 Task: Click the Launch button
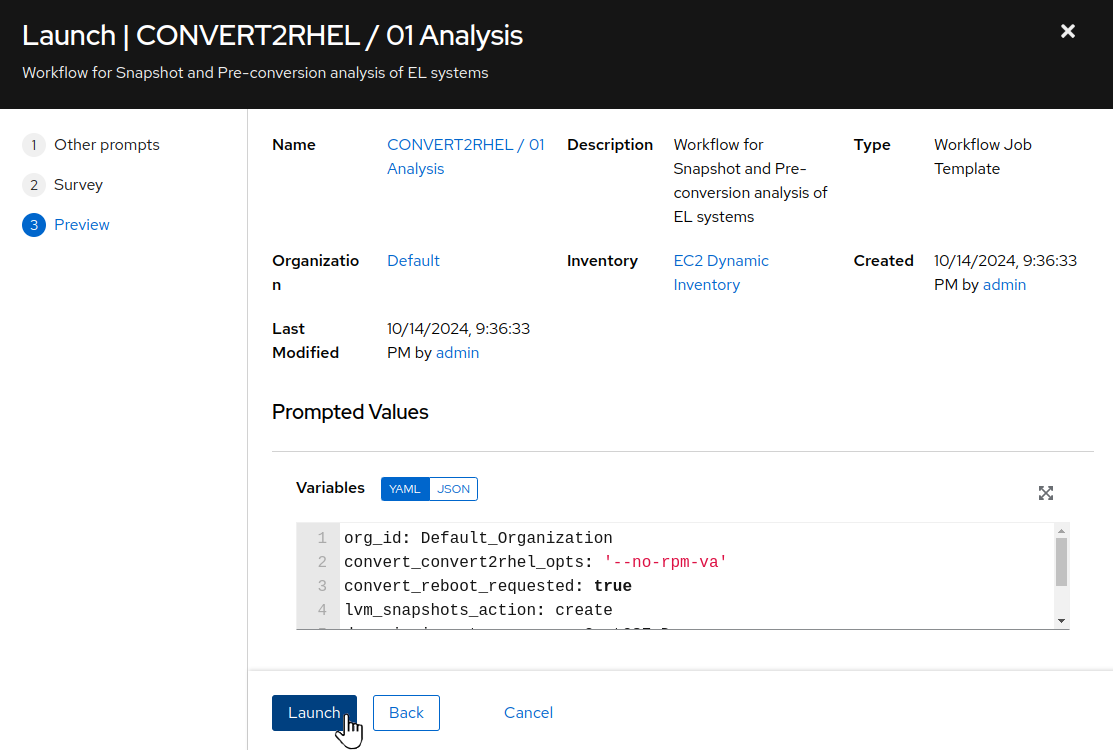314,712
